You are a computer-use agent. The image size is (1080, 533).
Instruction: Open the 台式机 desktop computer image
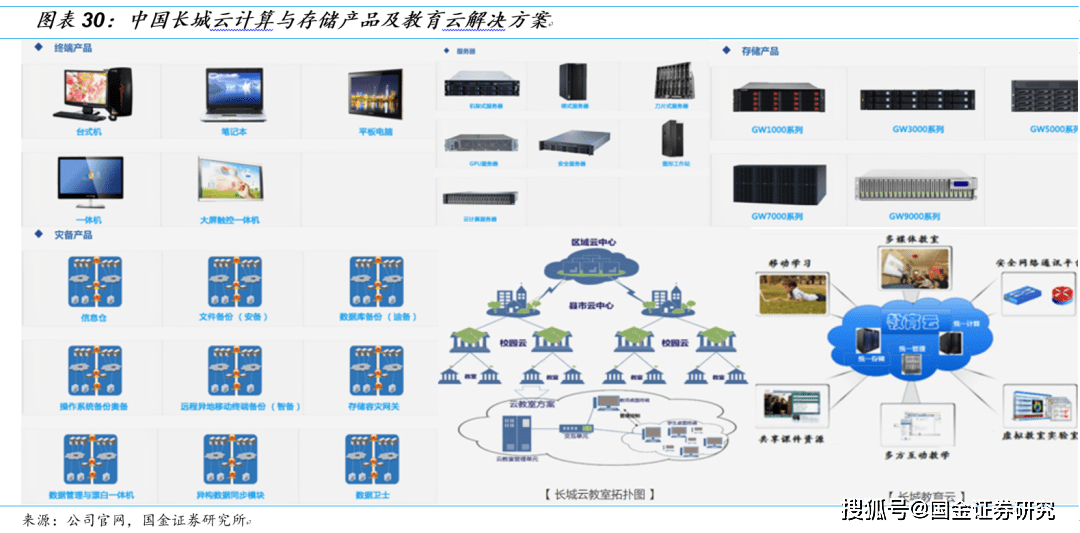(92, 95)
